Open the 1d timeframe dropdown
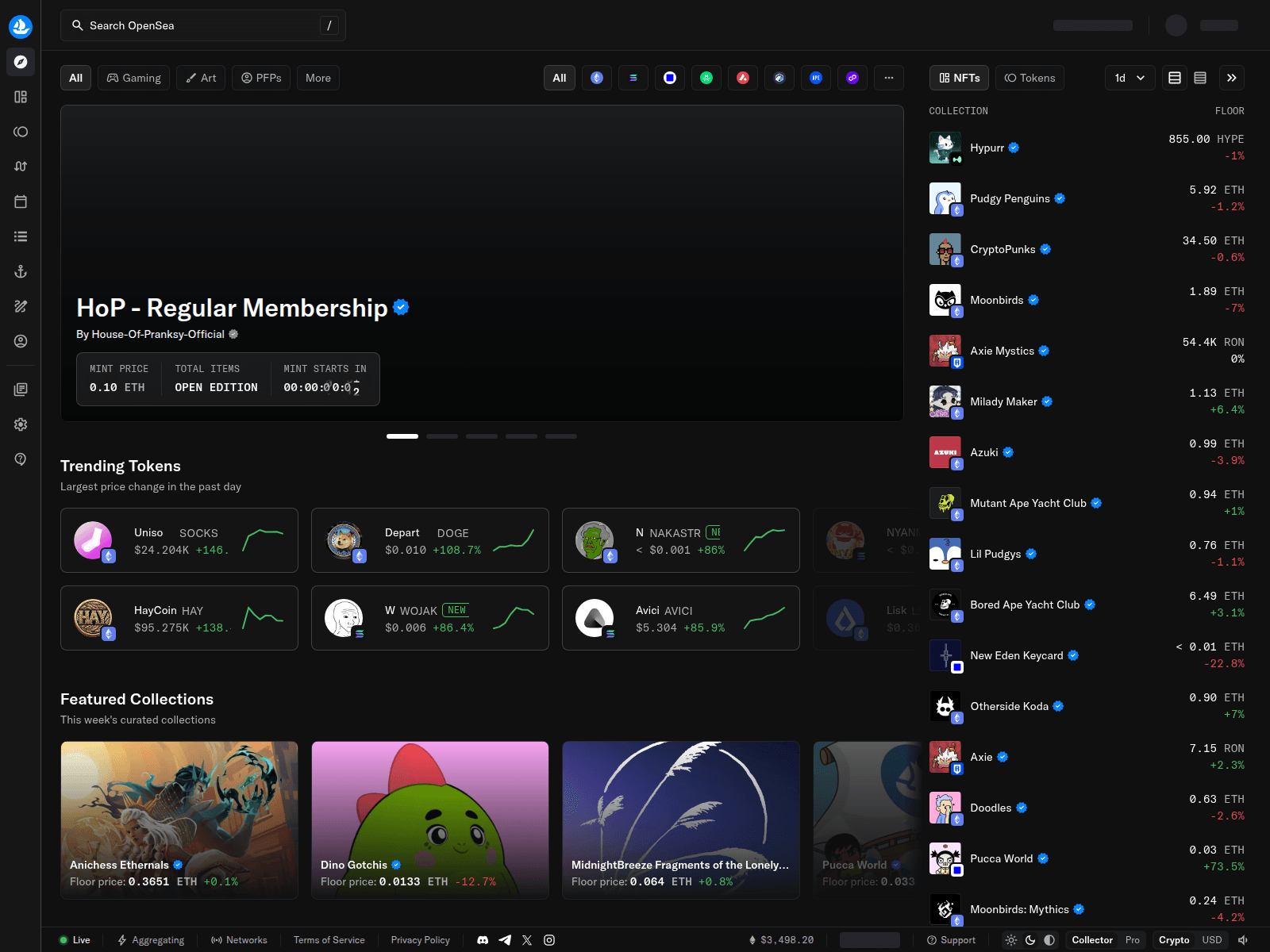Viewport: 1270px width, 952px height. 1130,78
